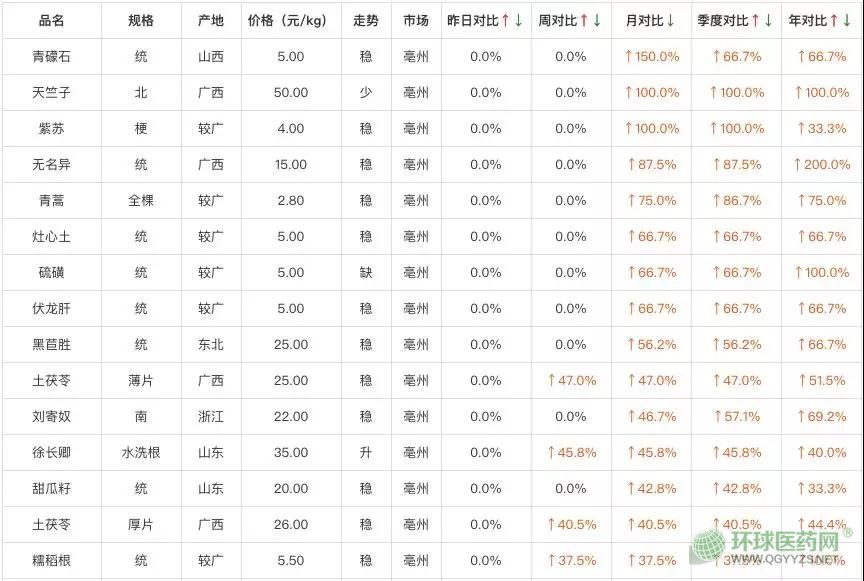Click the 环球医药网 globe logo
The width and height of the screenshot is (864, 581).
point(710,546)
